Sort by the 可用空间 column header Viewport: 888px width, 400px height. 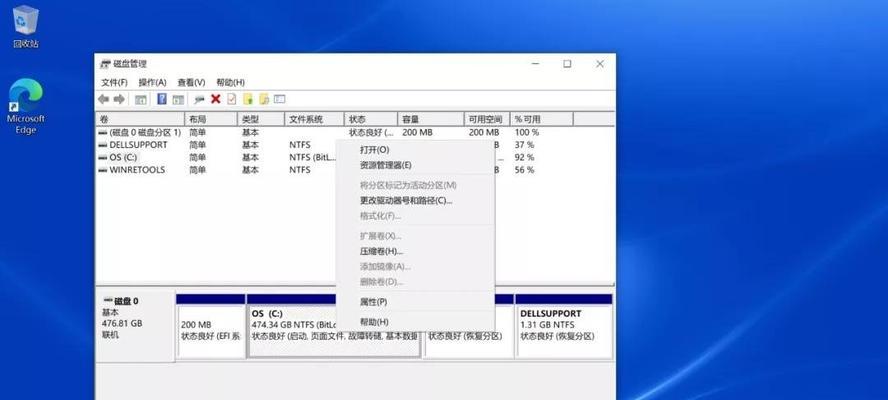pyautogui.click(x=487, y=120)
